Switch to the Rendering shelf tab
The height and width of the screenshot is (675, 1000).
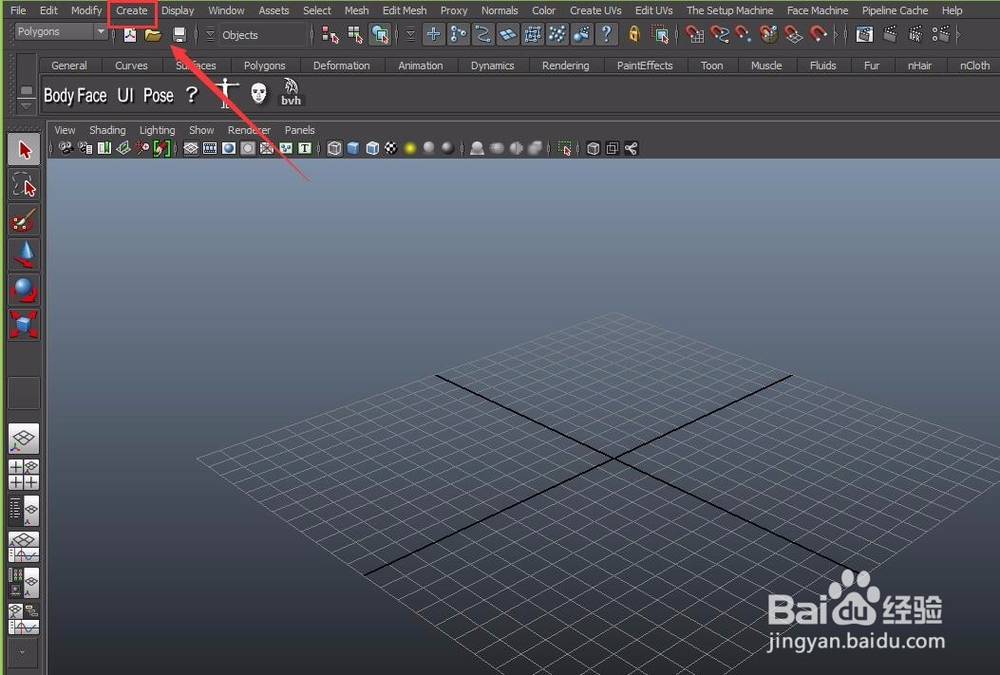click(x=565, y=66)
